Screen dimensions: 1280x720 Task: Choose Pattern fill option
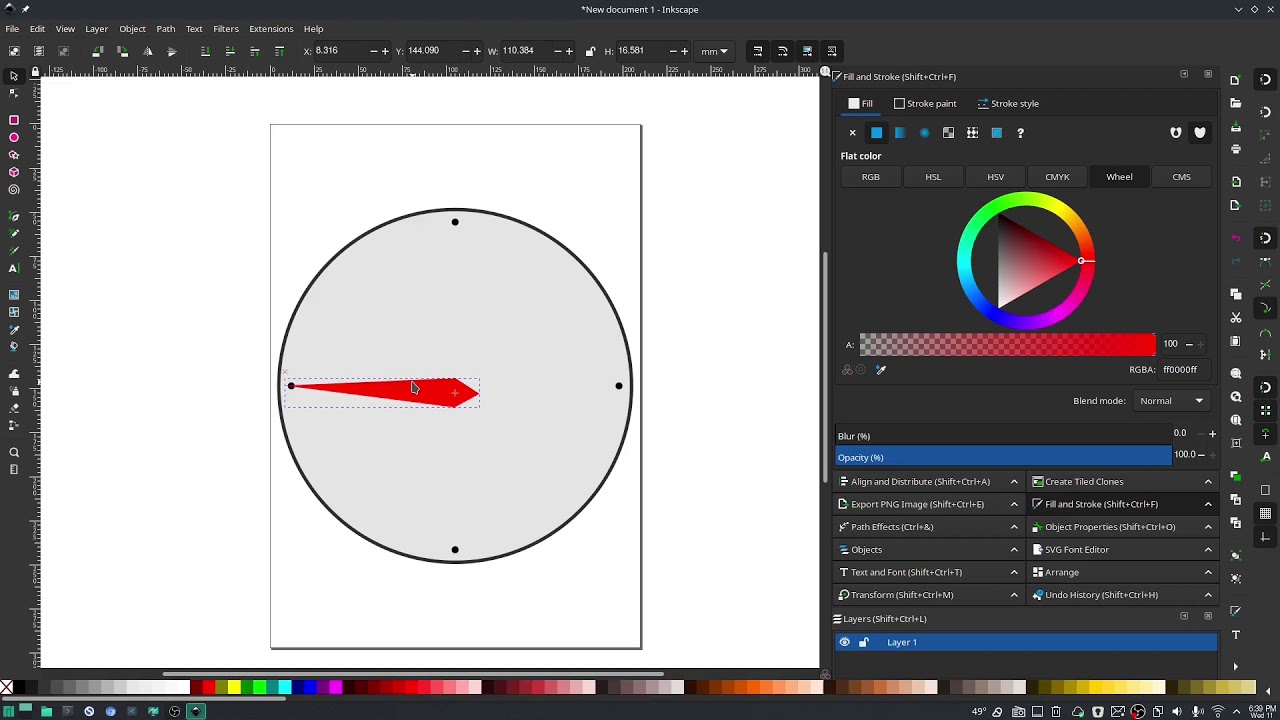pyautogui.click(x=972, y=133)
